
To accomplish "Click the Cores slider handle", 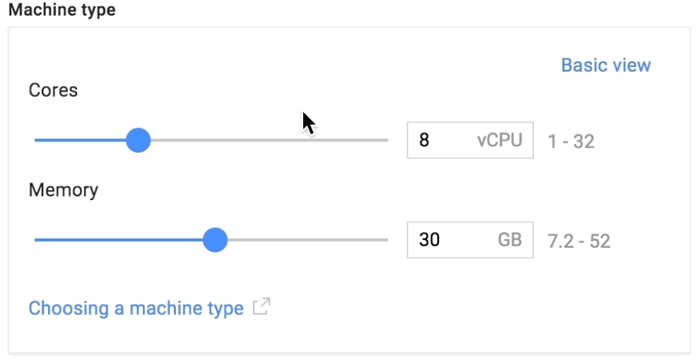I will pos(138,140).
